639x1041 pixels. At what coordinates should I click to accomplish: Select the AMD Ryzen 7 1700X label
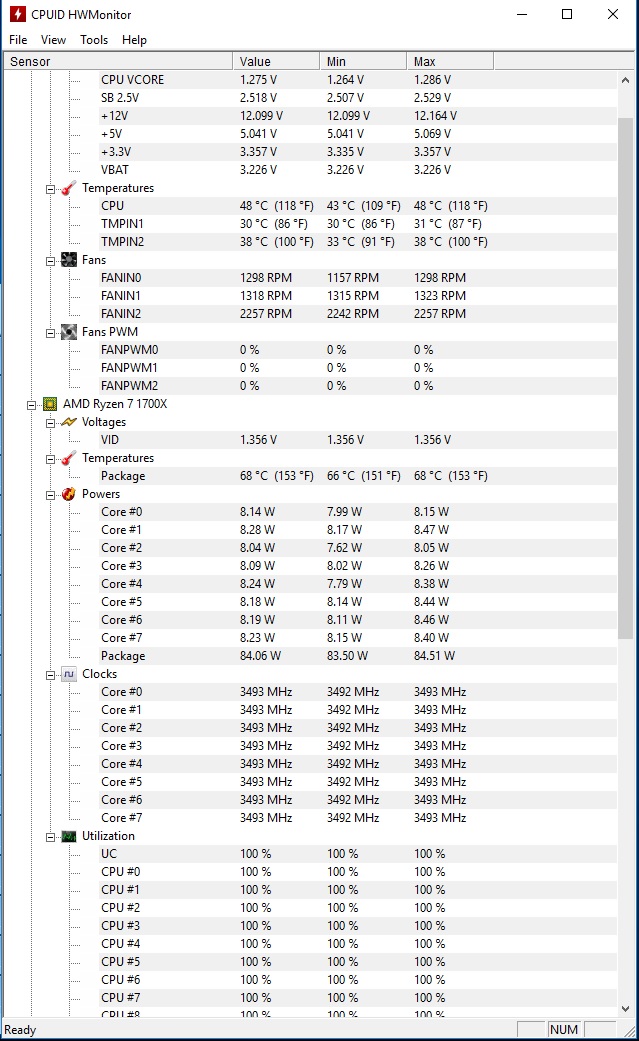115,404
